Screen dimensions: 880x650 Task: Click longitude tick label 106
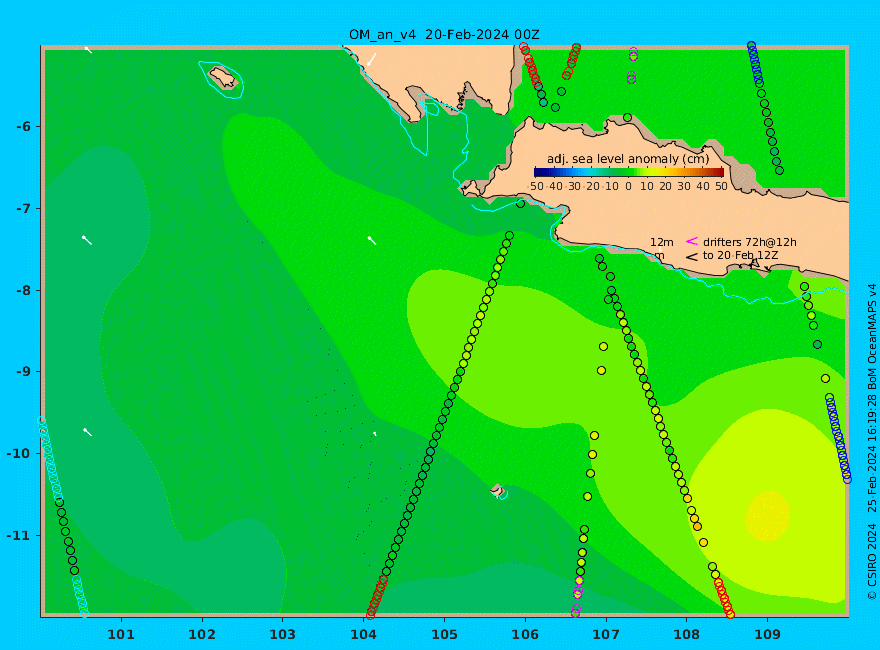pos(525,635)
